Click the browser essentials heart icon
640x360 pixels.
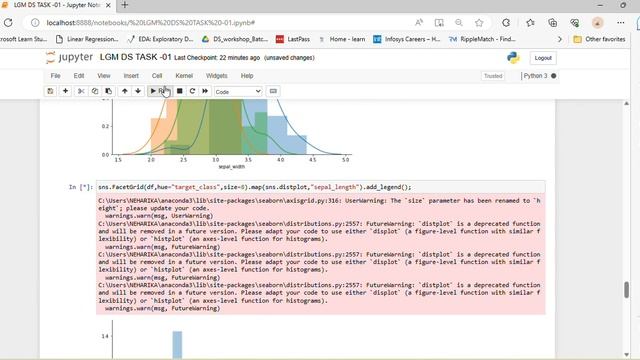click(575, 23)
